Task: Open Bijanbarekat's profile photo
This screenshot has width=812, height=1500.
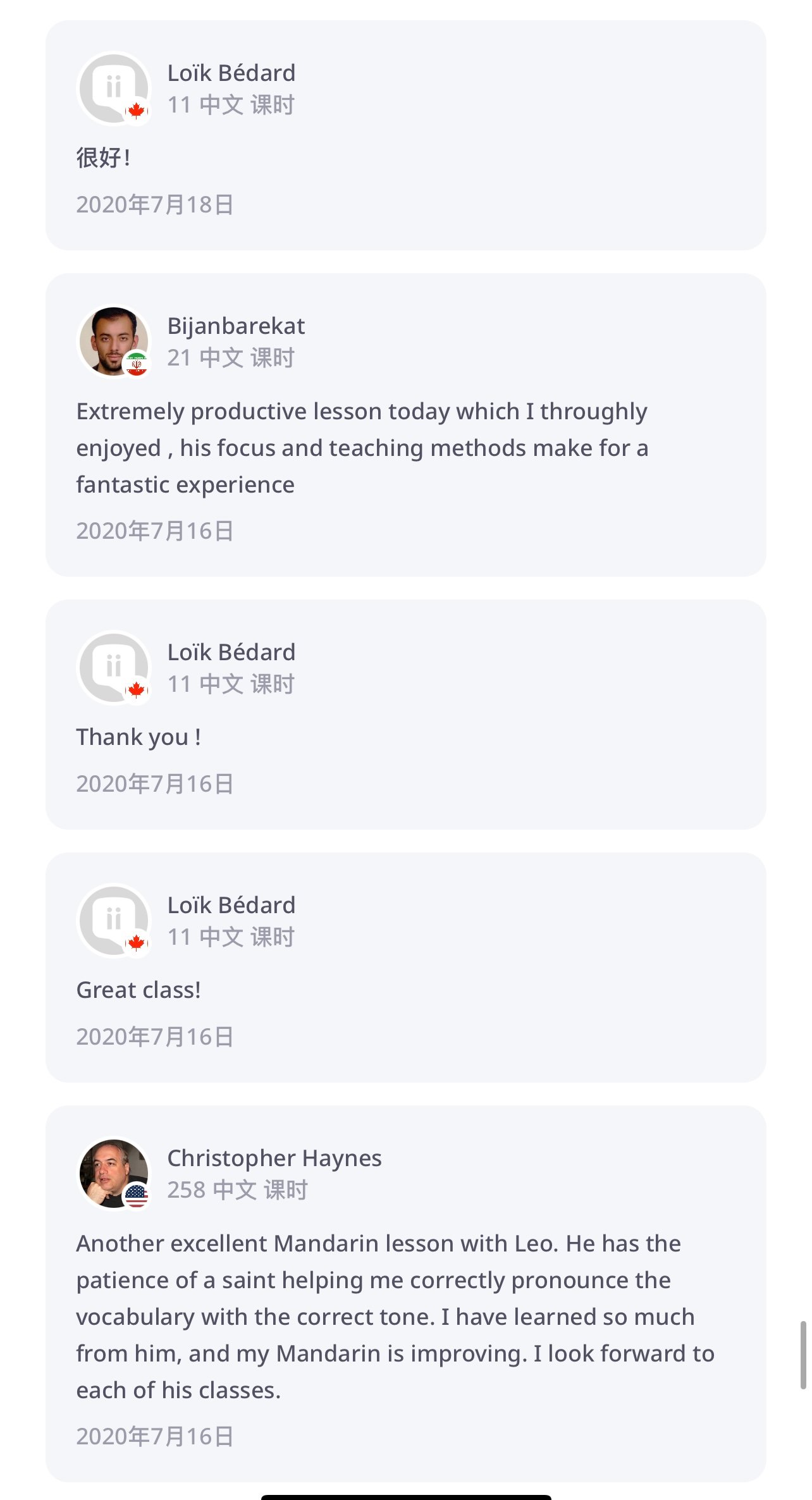Action: point(113,341)
